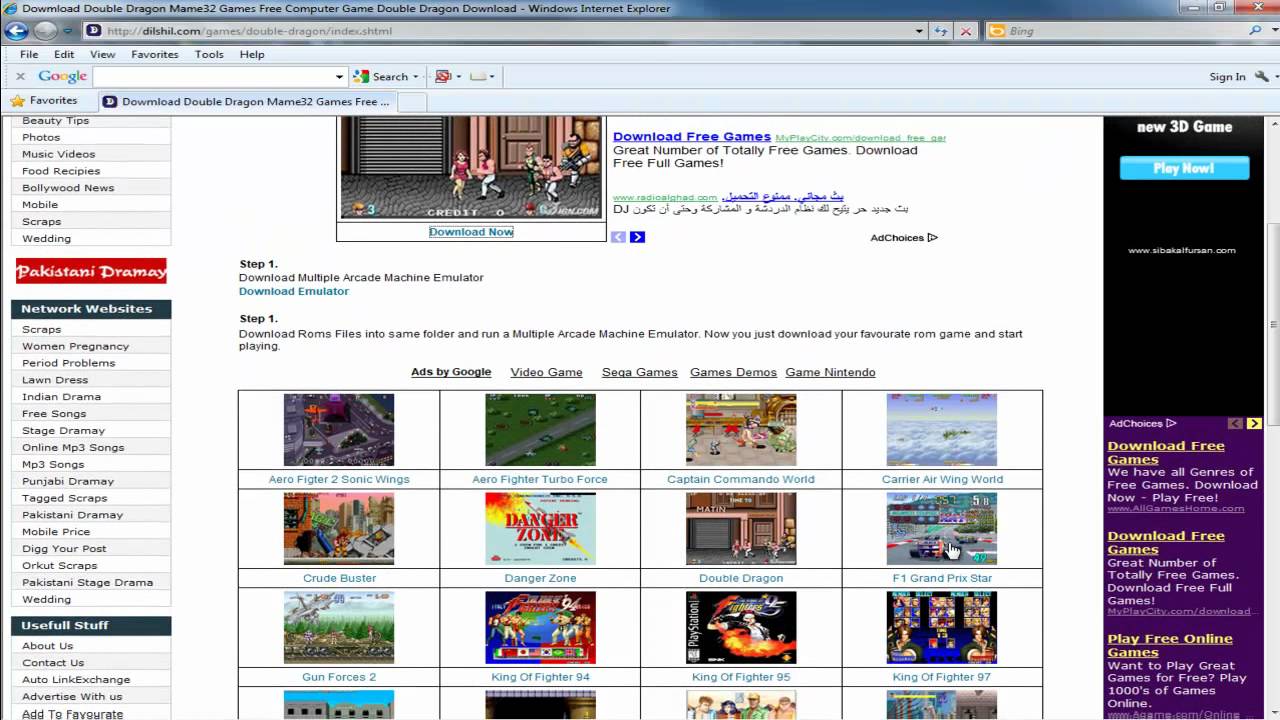
Task: Click the F1 Grand Prix Star thumbnail
Action: pos(942,528)
